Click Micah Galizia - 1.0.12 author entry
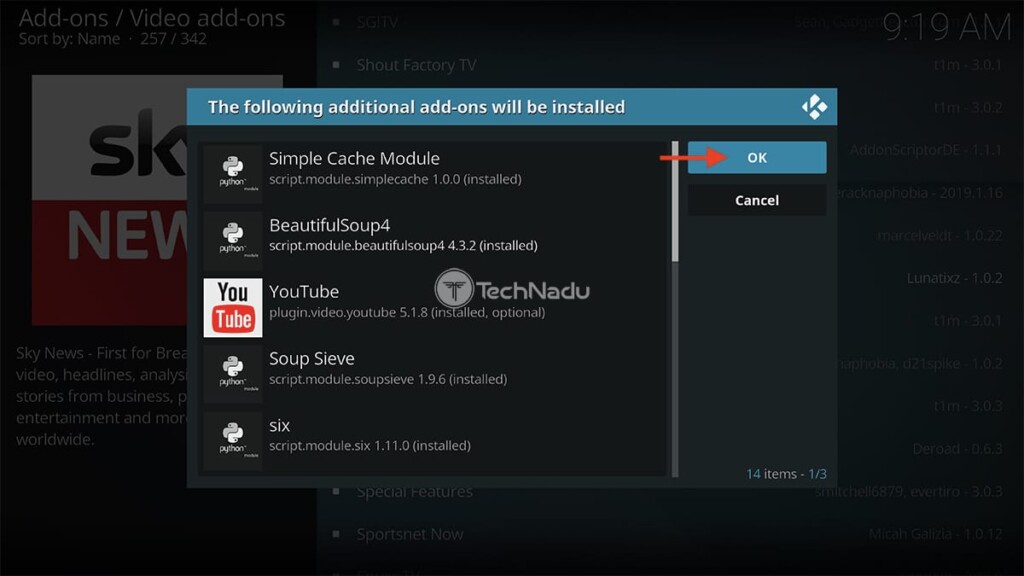Image resolution: width=1024 pixels, height=576 pixels. tap(935, 534)
